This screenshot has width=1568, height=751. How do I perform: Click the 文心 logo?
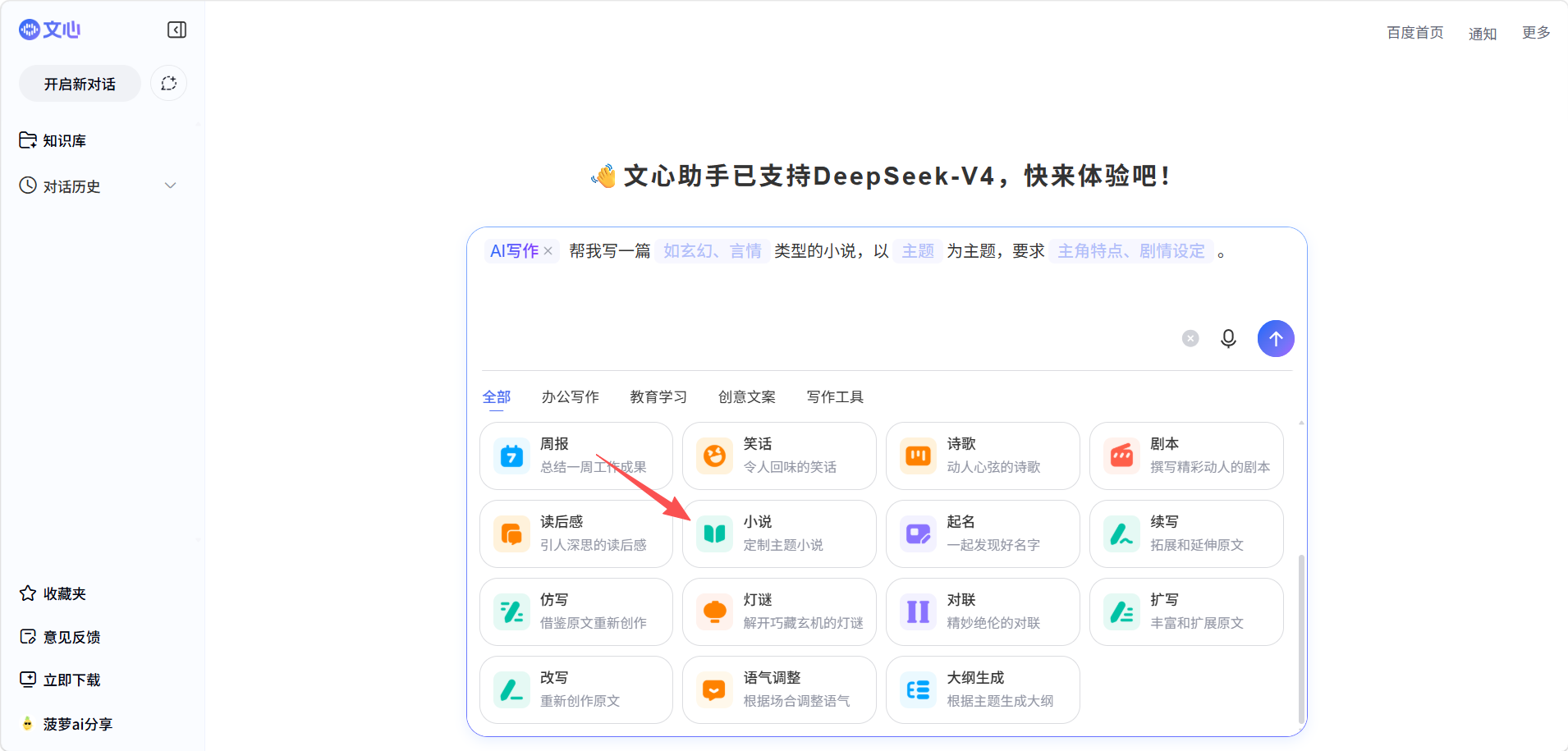49,30
